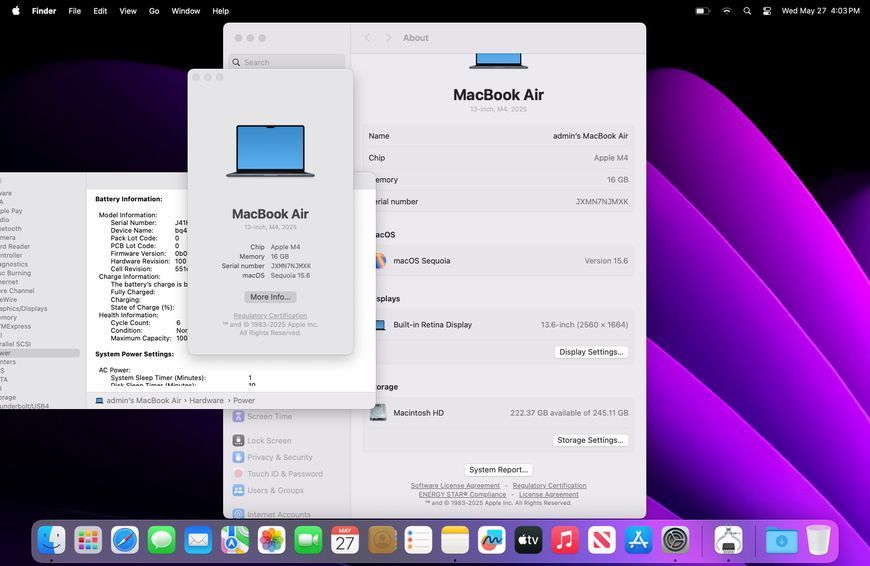Open the ENERGY STAR Compliance link

[x=462, y=494]
